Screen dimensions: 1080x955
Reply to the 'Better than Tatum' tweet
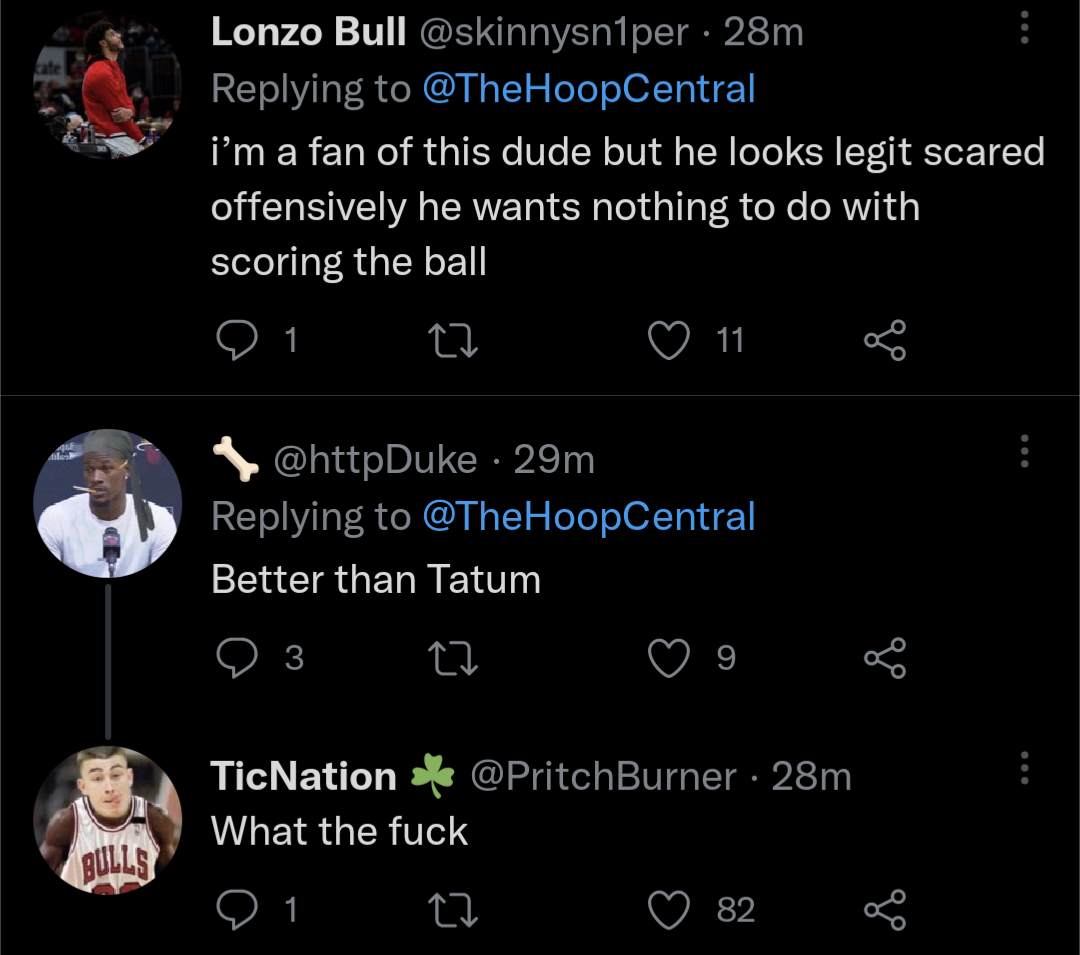click(237, 657)
